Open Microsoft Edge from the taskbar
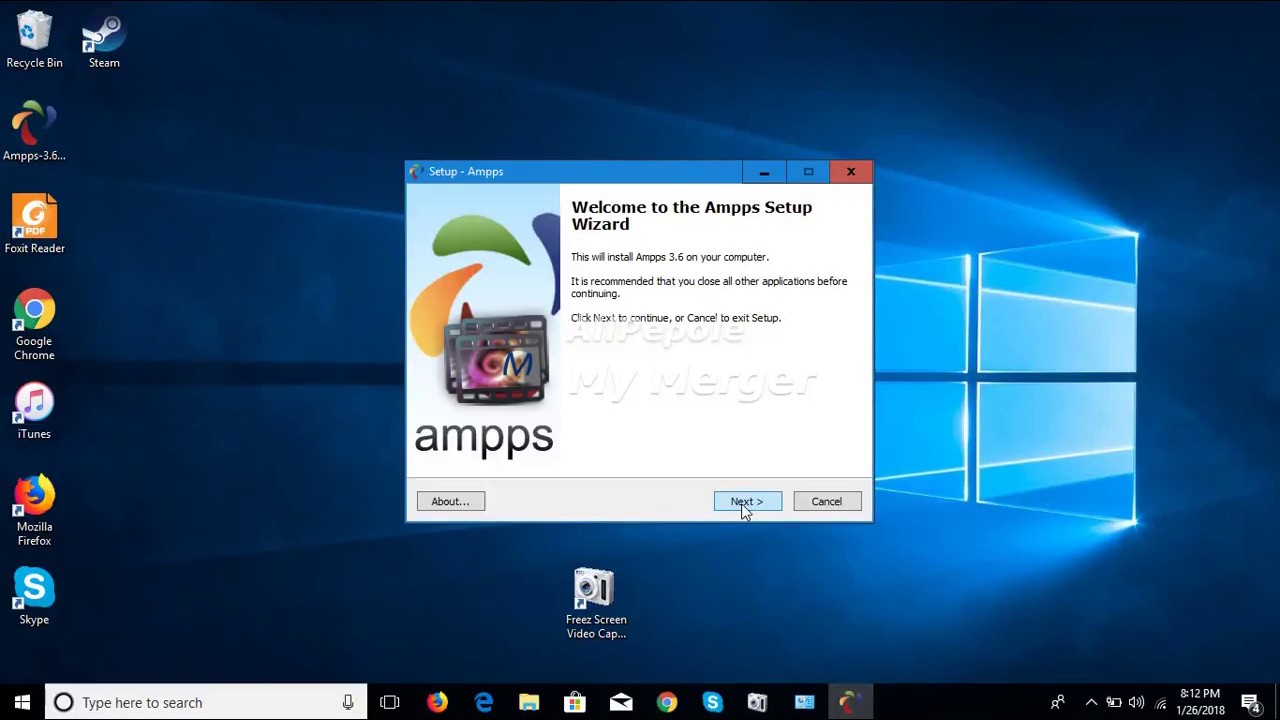 [483, 702]
